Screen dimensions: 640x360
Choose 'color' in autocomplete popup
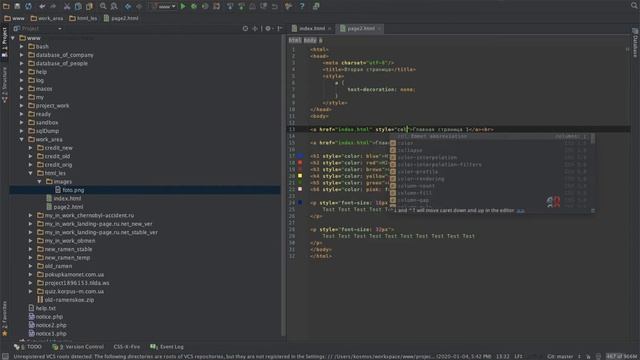click(x=492, y=143)
